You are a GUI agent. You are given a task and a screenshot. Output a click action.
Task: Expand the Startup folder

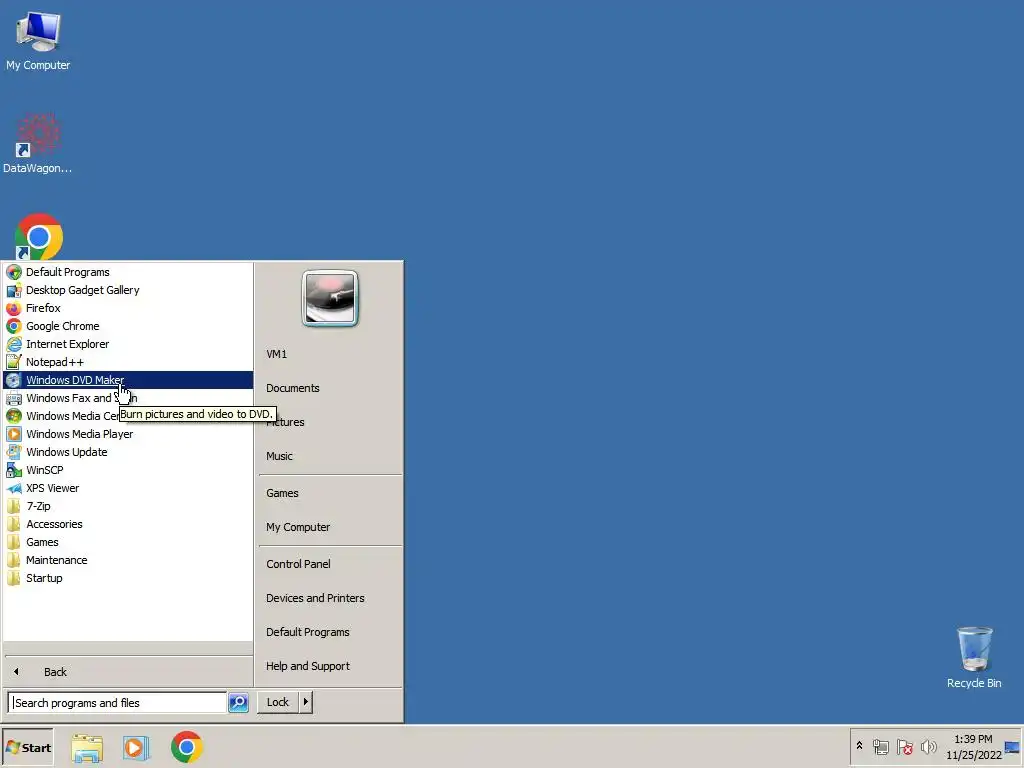(x=128, y=578)
